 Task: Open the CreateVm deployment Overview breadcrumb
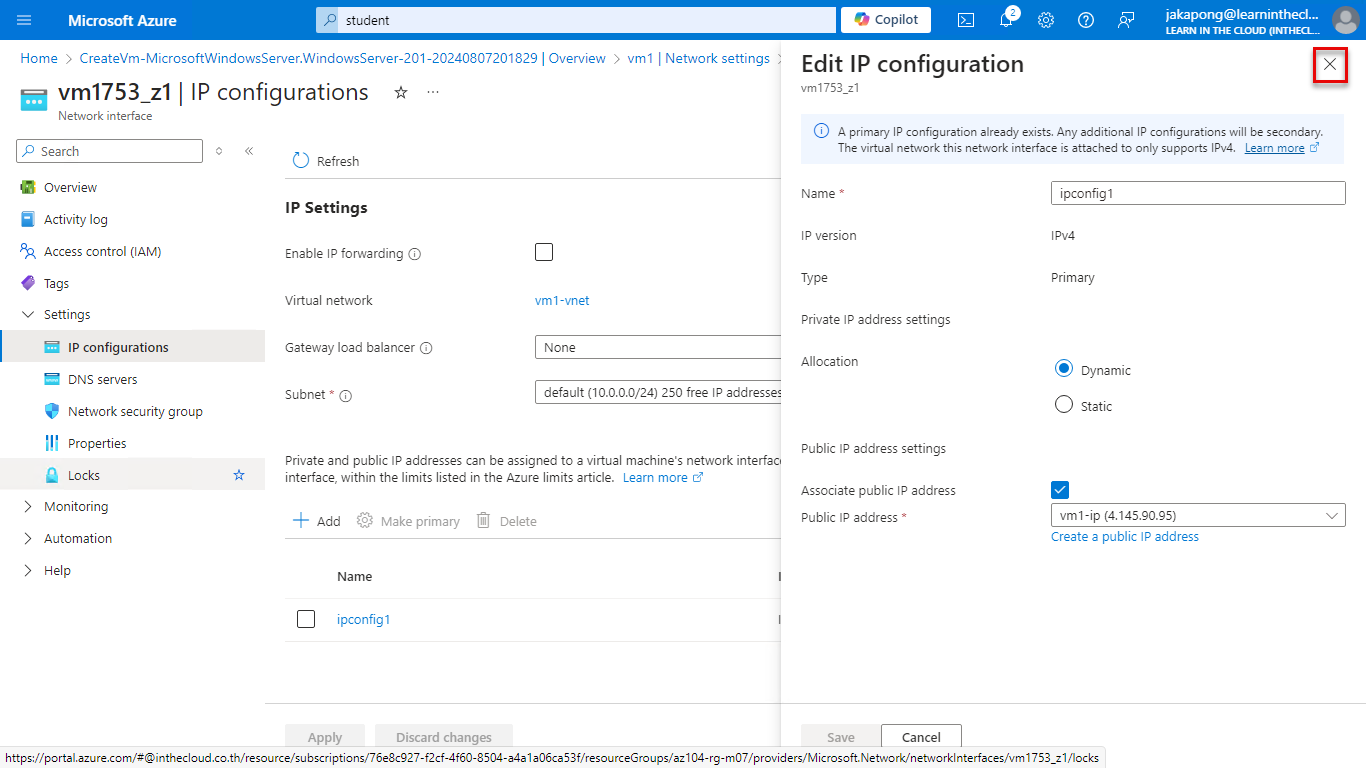coord(343,58)
